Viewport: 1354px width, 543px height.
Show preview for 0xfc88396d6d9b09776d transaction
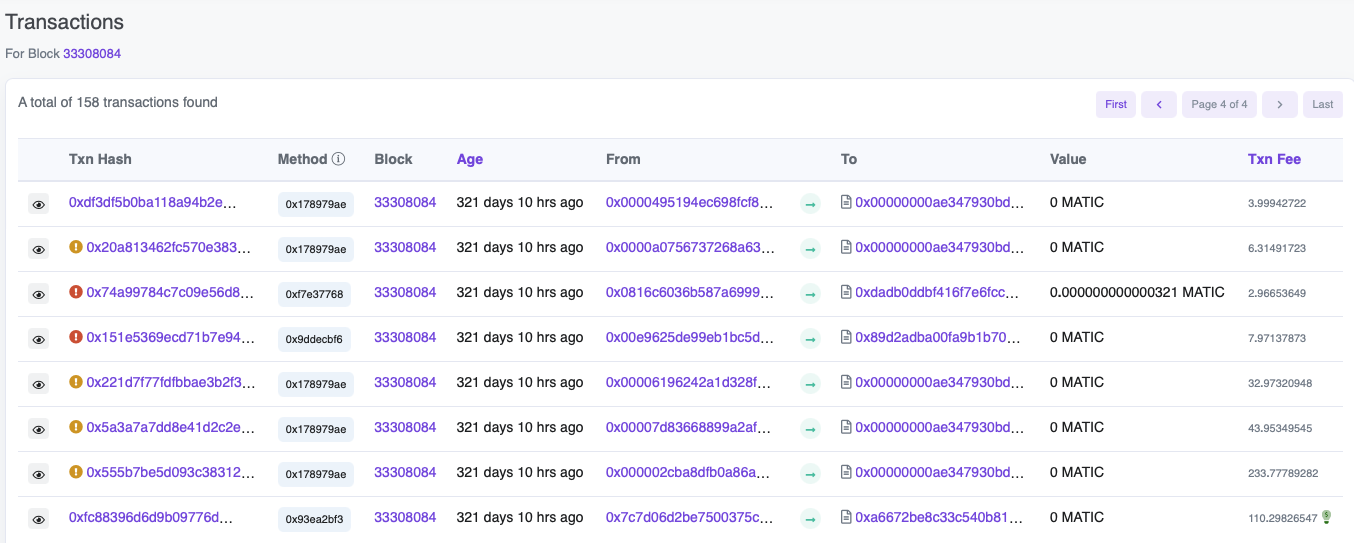38,519
